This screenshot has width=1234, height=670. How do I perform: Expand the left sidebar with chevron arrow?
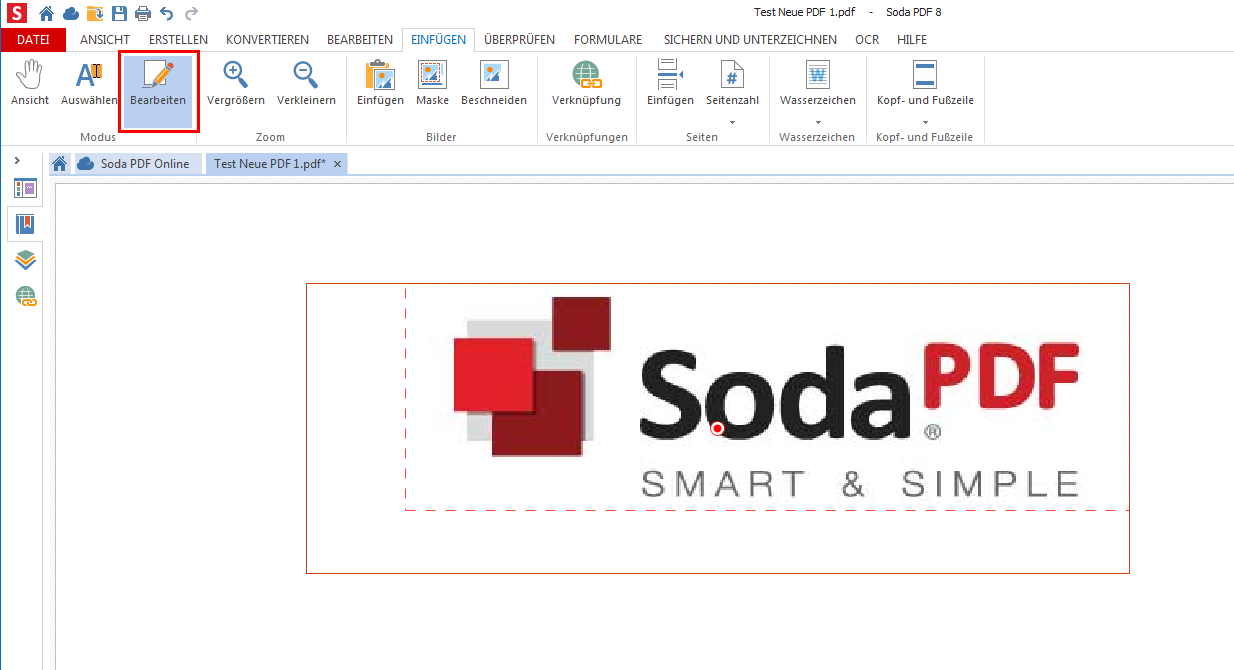point(17,161)
